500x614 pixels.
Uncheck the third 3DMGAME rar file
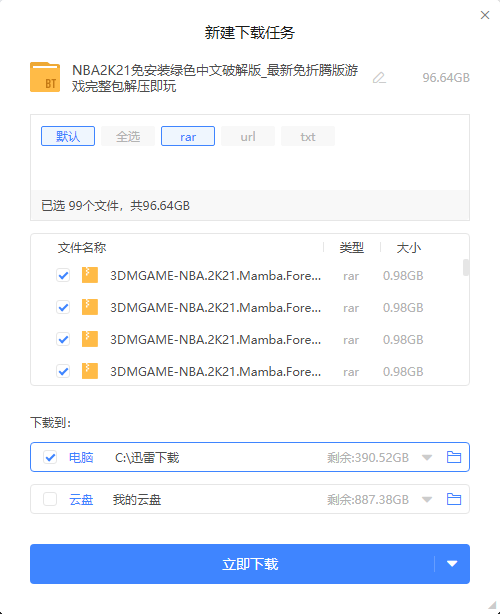(63, 339)
